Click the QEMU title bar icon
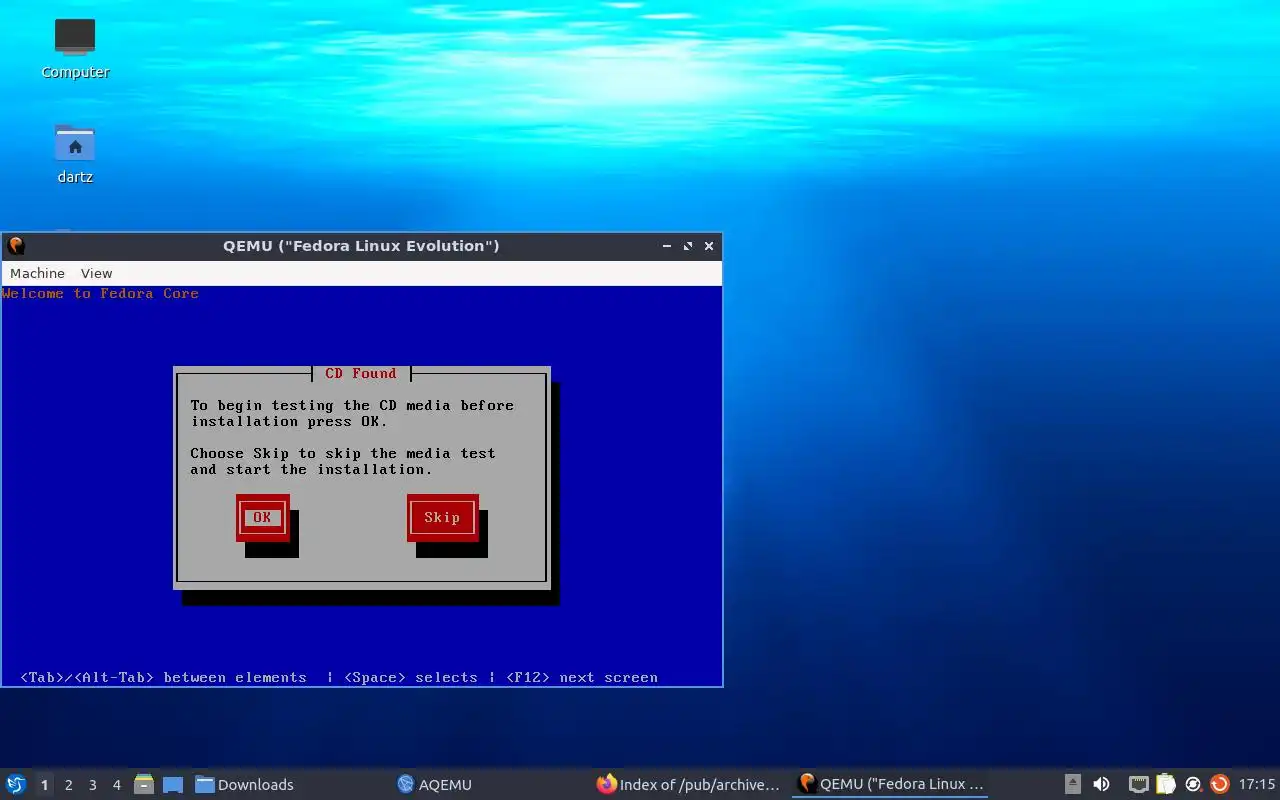Image resolution: width=1280 pixels, height=800 pixels. click(15, 246)
